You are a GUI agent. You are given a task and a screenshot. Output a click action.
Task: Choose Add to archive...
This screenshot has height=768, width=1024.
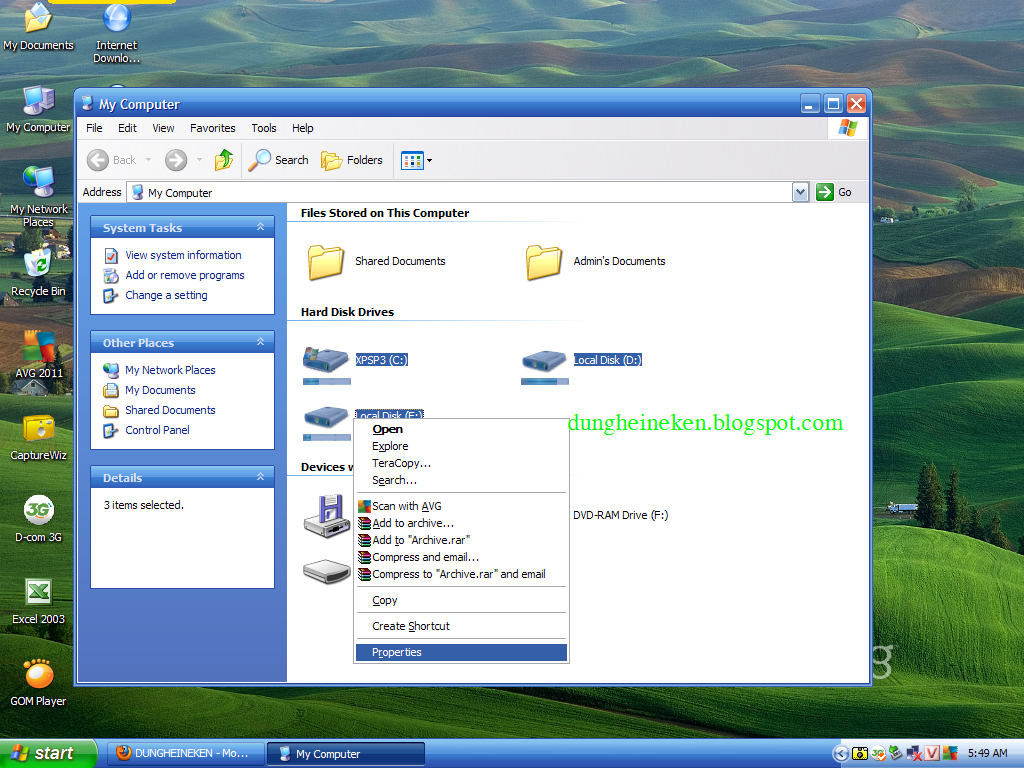click(x=460, y=523)
